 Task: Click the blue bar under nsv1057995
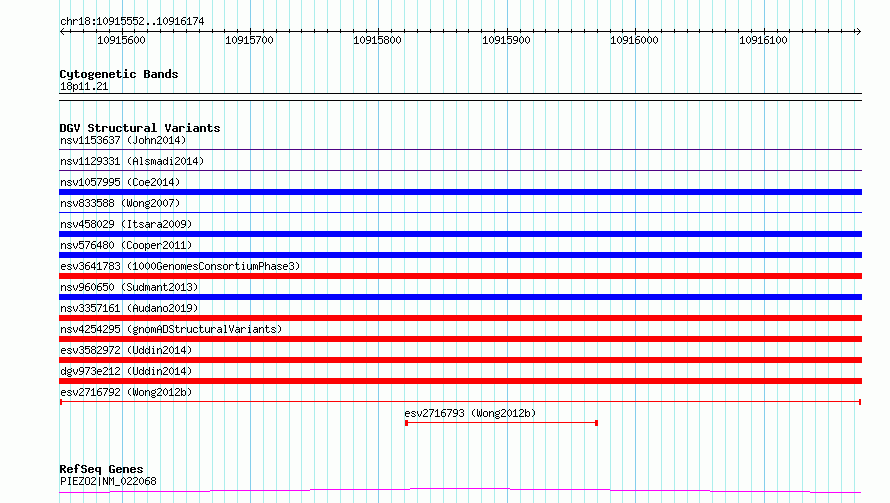(x=460, y=192)
